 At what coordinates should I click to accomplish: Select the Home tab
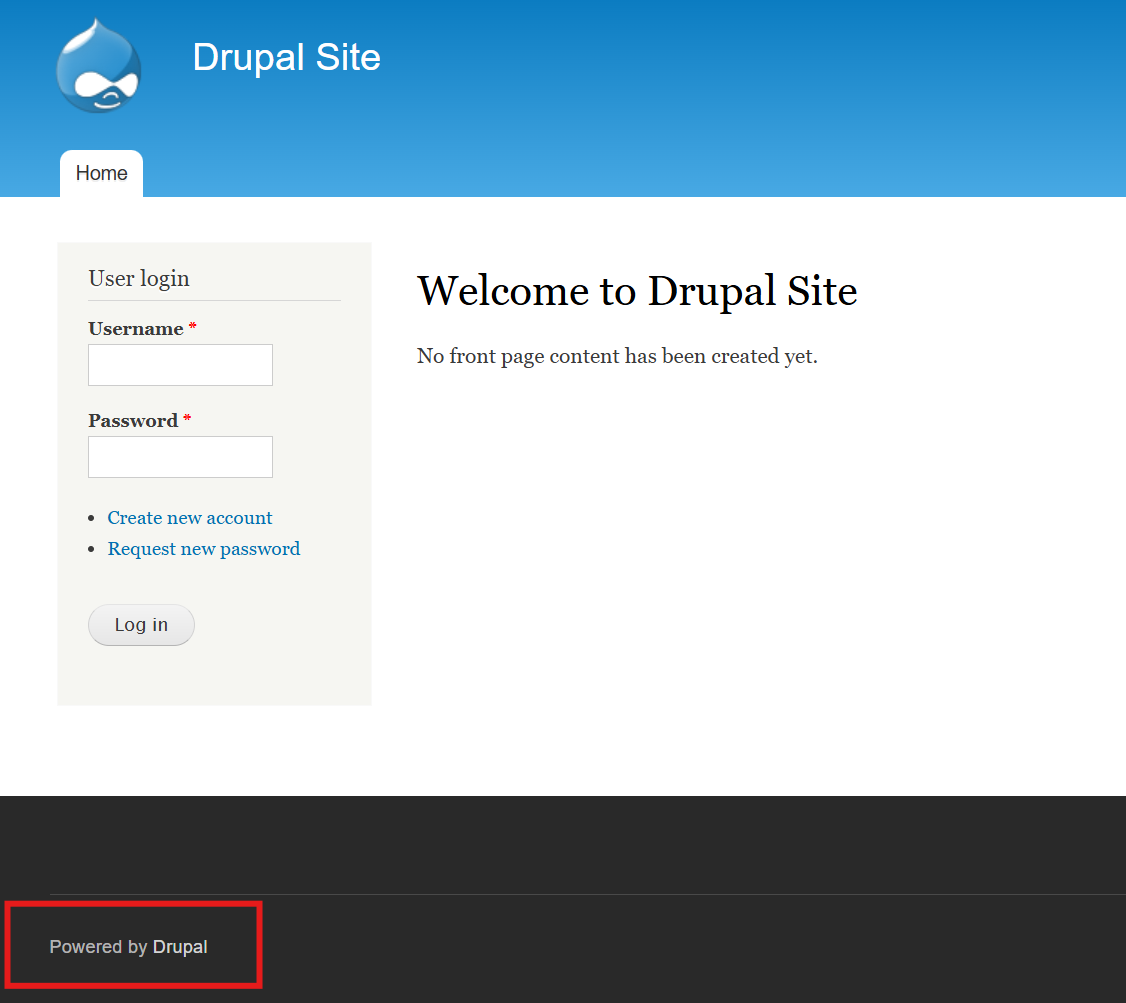[x=101, y=174]
